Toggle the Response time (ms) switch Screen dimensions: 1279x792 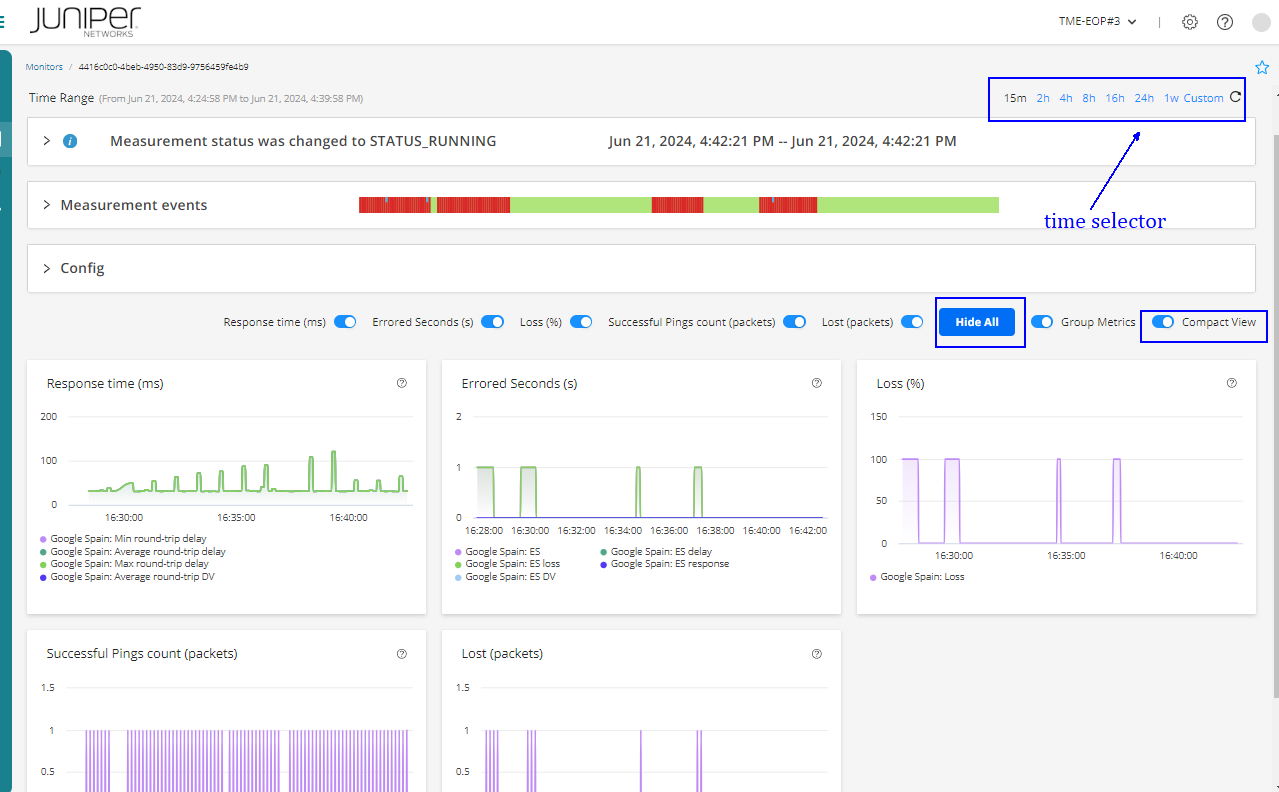tap(345, 322)
